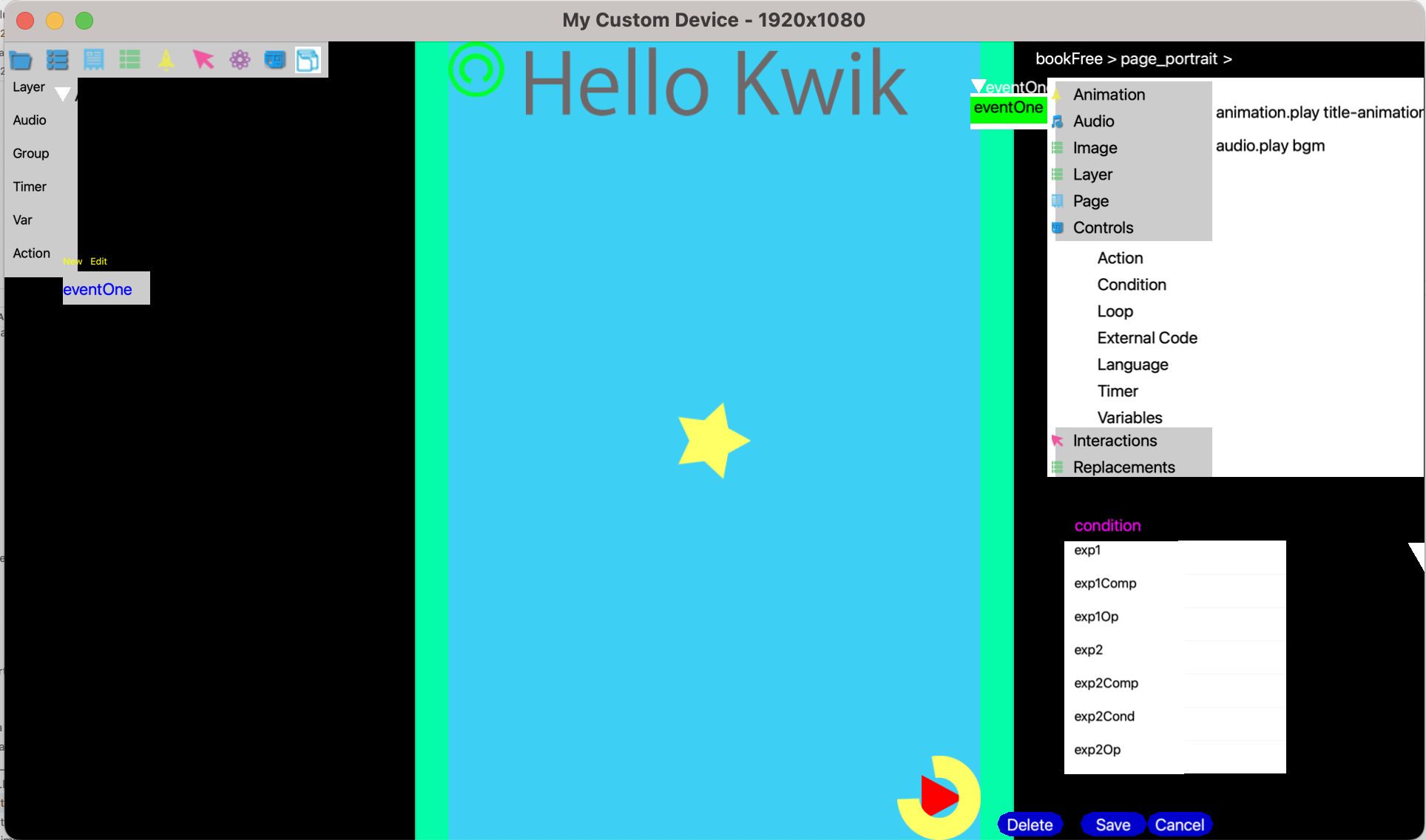Click the green rows icon beside Layer in list
Screen dimensions: 1426x840
[x=1058, y=175]
